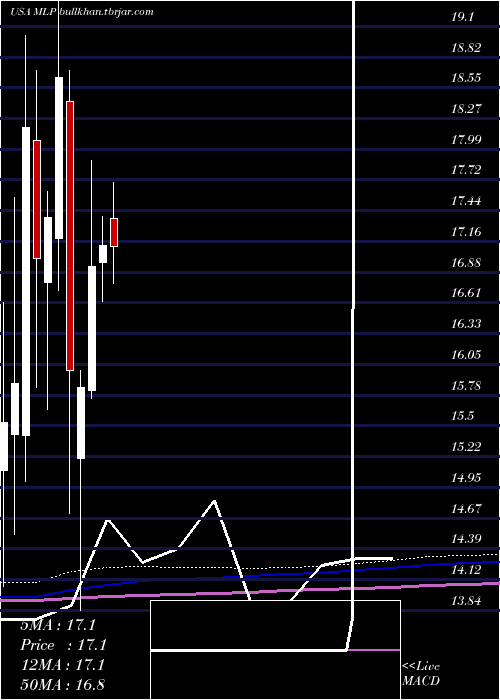Click the latest red candlestick near 17.16

tap(114, 232)
